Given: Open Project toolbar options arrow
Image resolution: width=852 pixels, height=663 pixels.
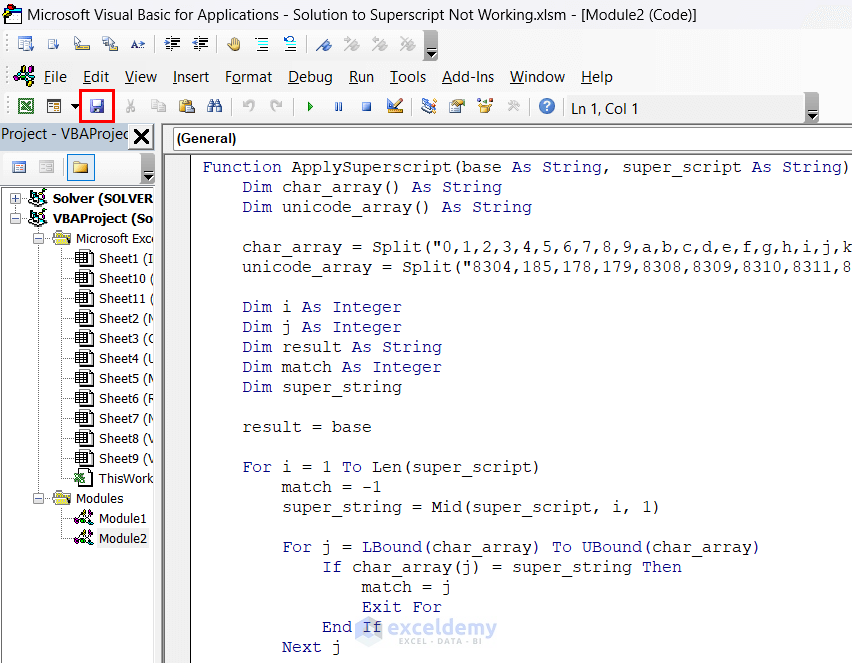Looking at the screenshot, I should tap(147, 168).
